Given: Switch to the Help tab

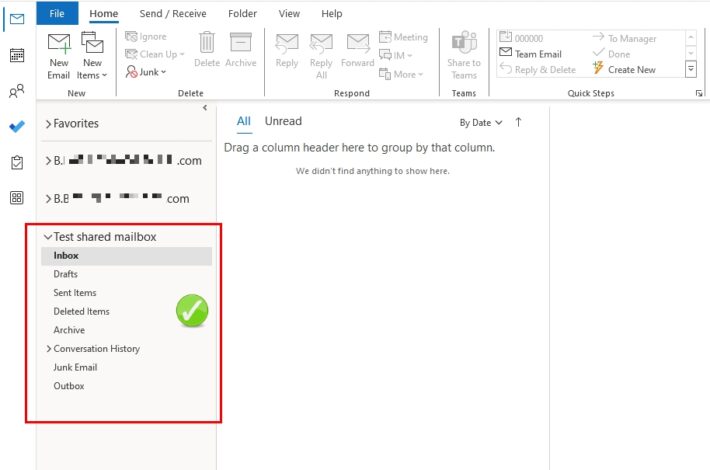Looking at the screenshot, I should click(331, 14).
